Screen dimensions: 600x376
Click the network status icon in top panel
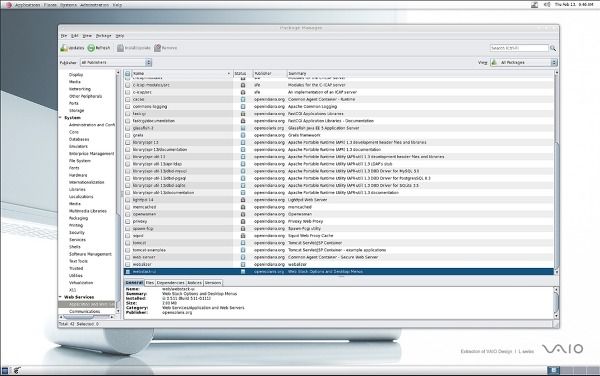point(535,5)
